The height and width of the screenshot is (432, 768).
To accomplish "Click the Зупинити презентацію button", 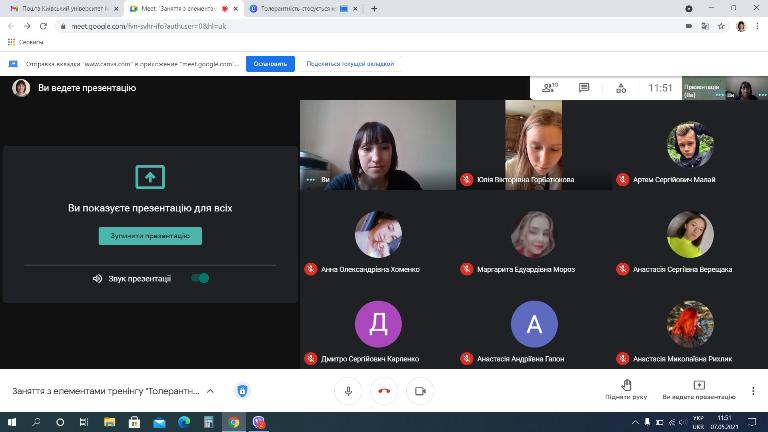I will (x=150, y=236).
